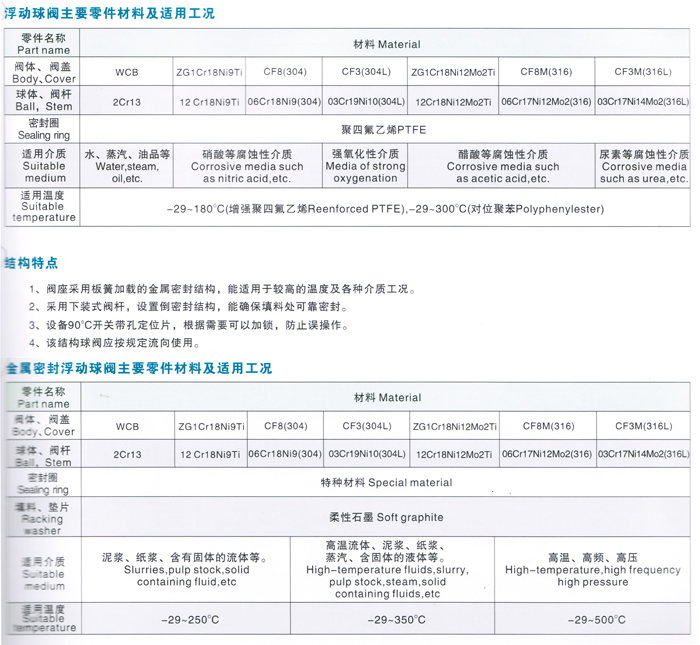Click the heading 金属密封浮动球阀主要零件材料及适用工况
The width and height of the screenshot is (700, 645).
coord(138,368)
